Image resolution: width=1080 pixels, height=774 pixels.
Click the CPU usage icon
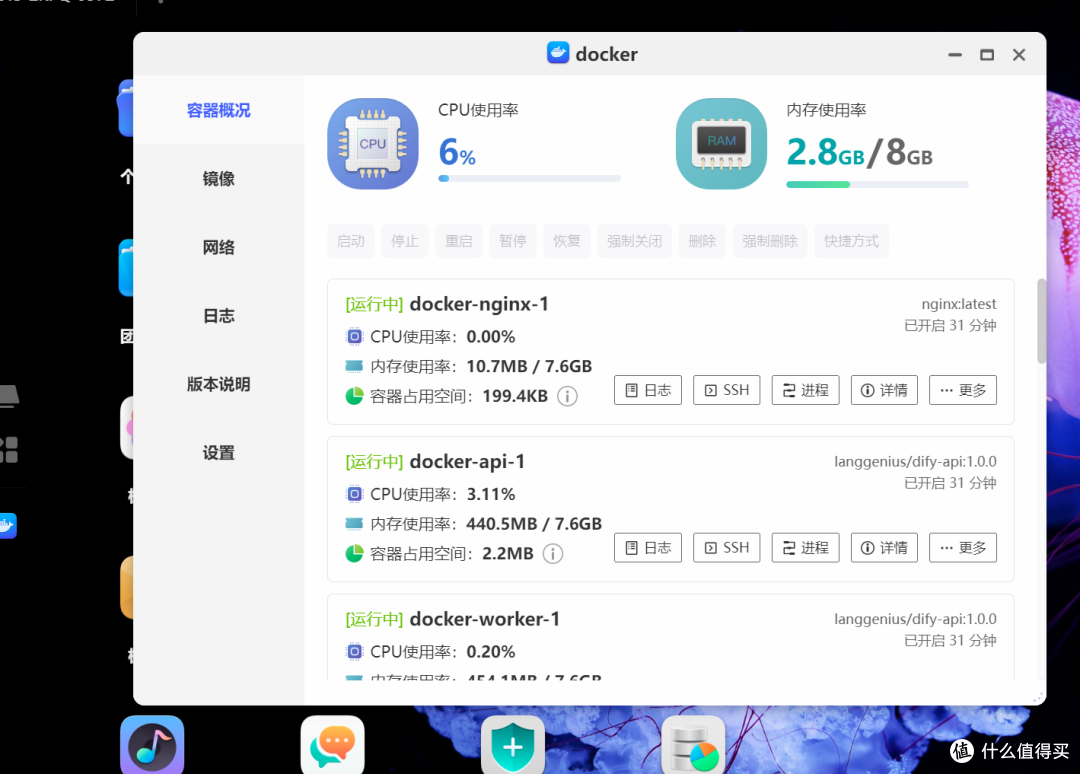click(x=372, y=143)
